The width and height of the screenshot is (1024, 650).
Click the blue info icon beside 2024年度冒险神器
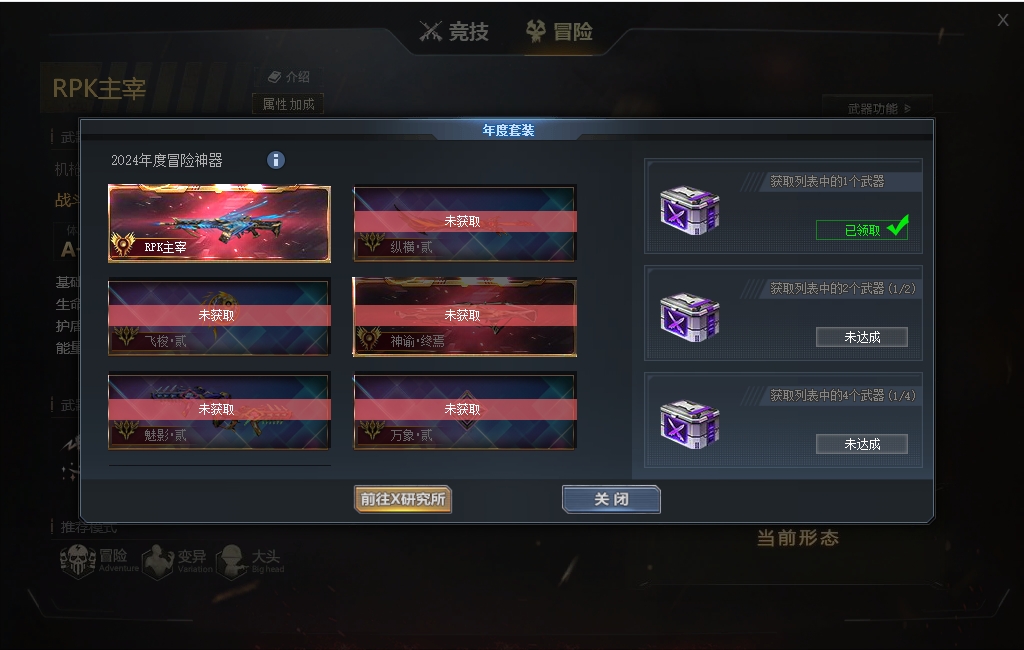tap(276, 160)
